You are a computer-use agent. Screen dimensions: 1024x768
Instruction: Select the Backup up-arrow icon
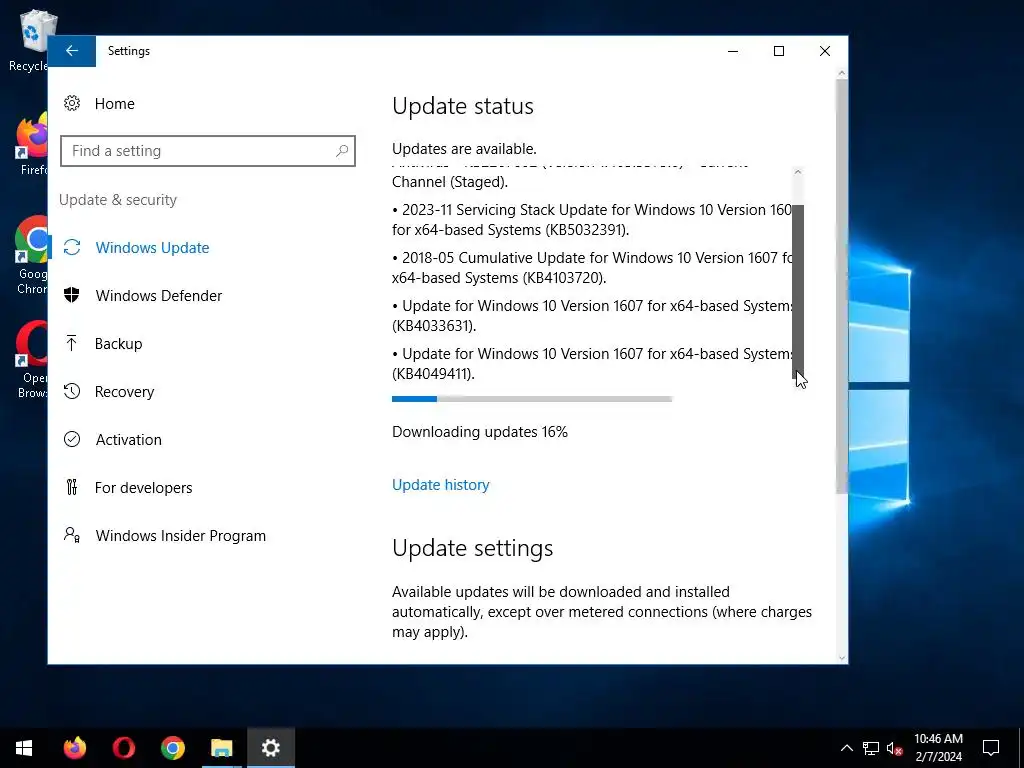pyautogui.click(x=72, y=344)
